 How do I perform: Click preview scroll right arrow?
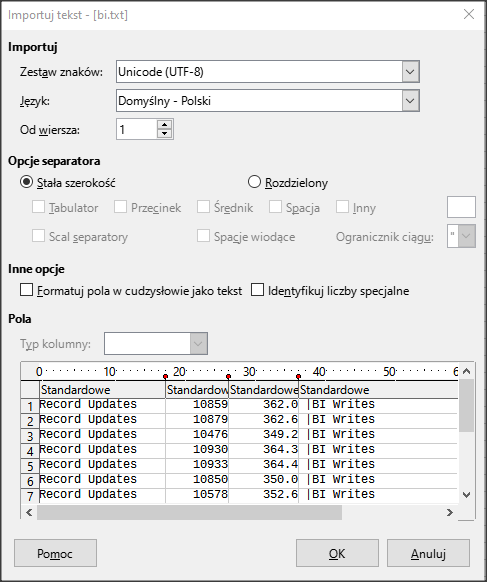coord(450,512)
